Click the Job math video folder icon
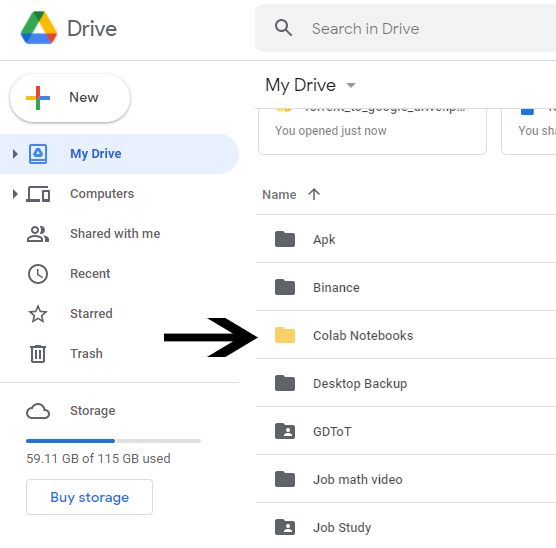 (285, 479)
